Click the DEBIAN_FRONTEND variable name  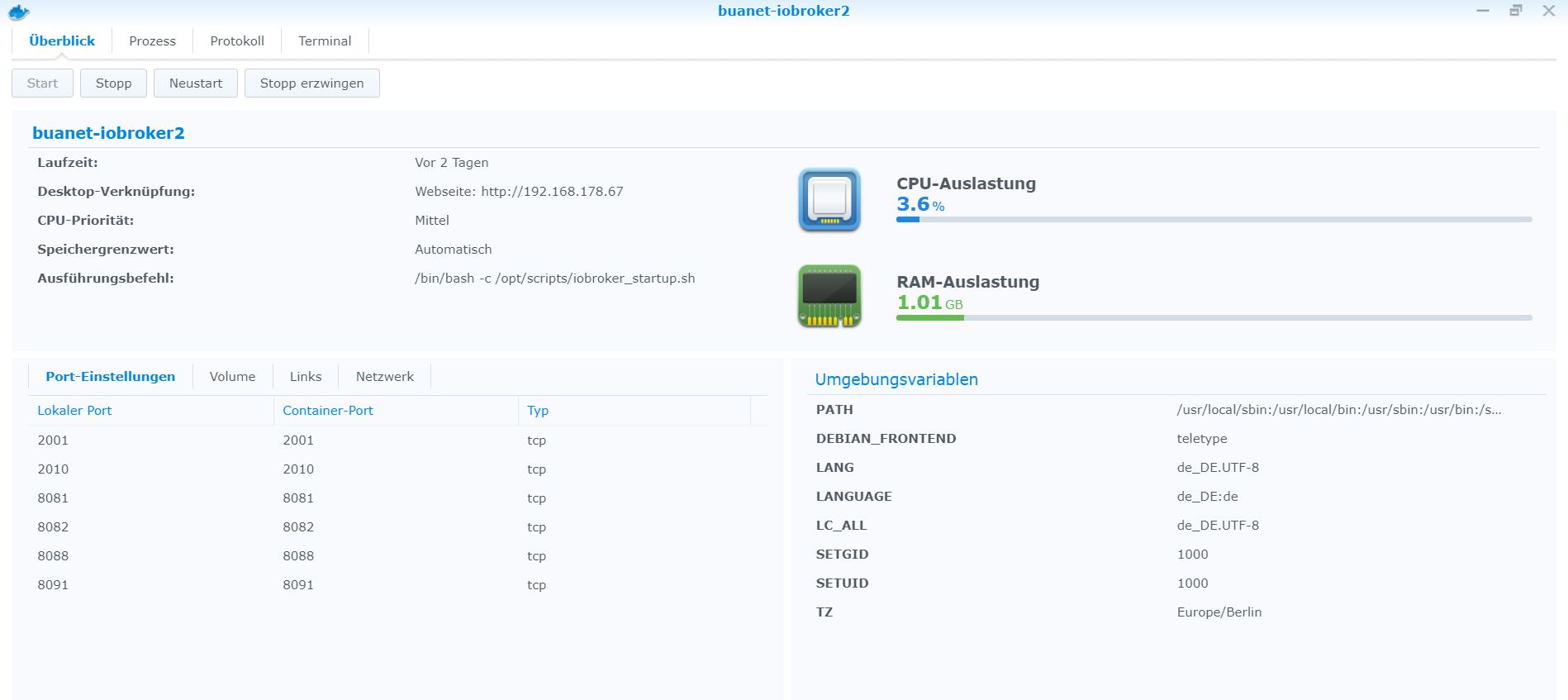tap(886, 438)
